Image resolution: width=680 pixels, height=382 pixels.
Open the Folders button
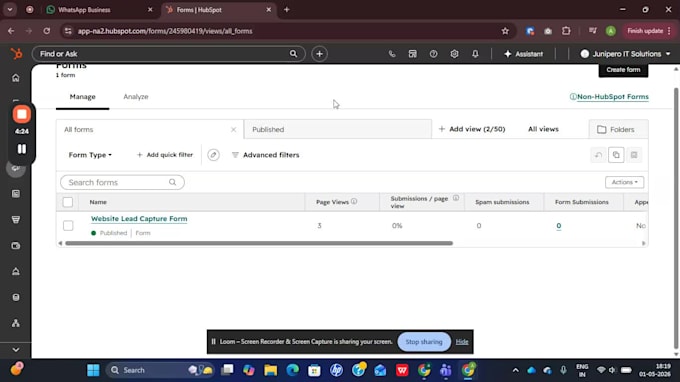[619, 129]
